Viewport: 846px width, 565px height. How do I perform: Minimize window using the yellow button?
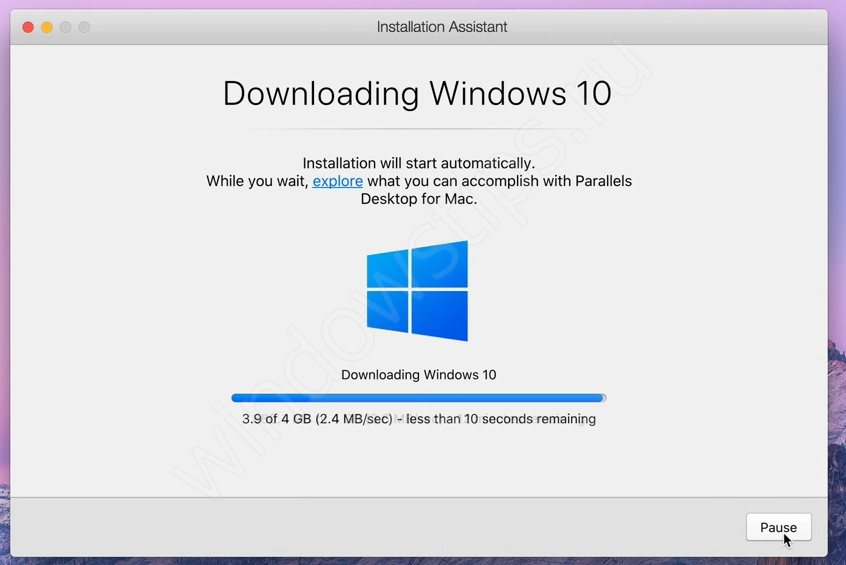point(47,27)
